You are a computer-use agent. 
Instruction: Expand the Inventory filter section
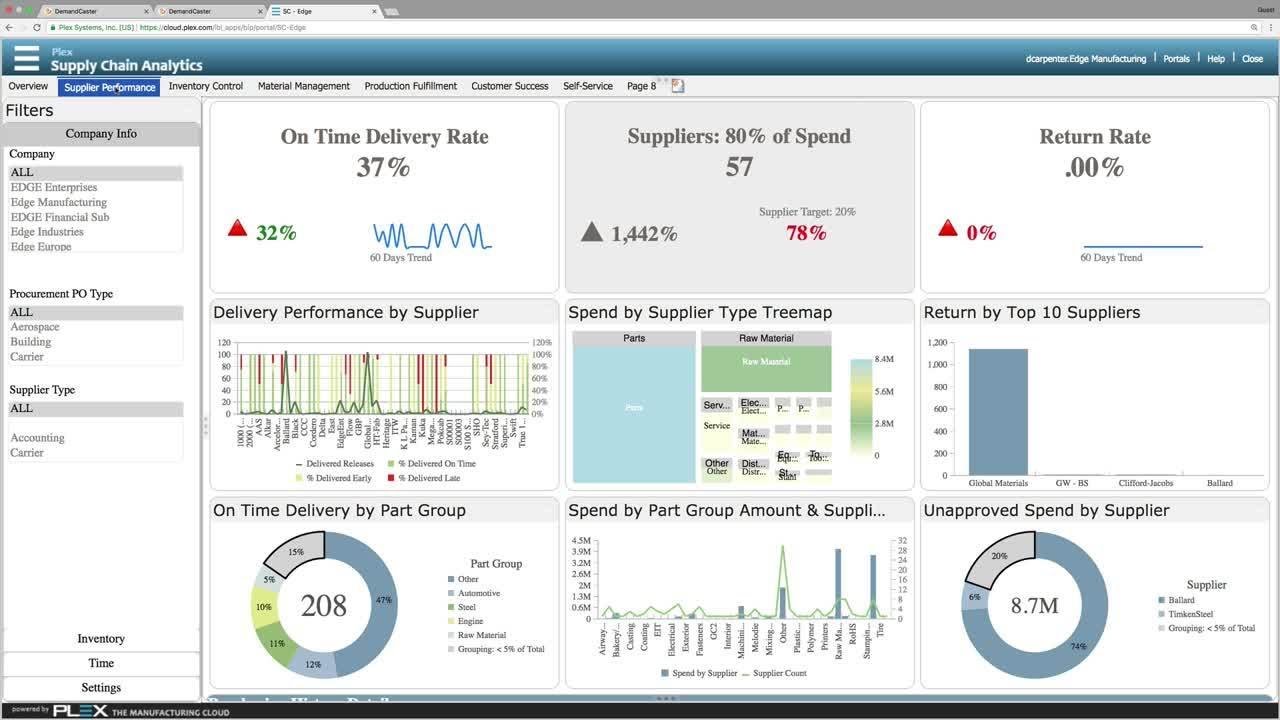(x=101, y=638)
